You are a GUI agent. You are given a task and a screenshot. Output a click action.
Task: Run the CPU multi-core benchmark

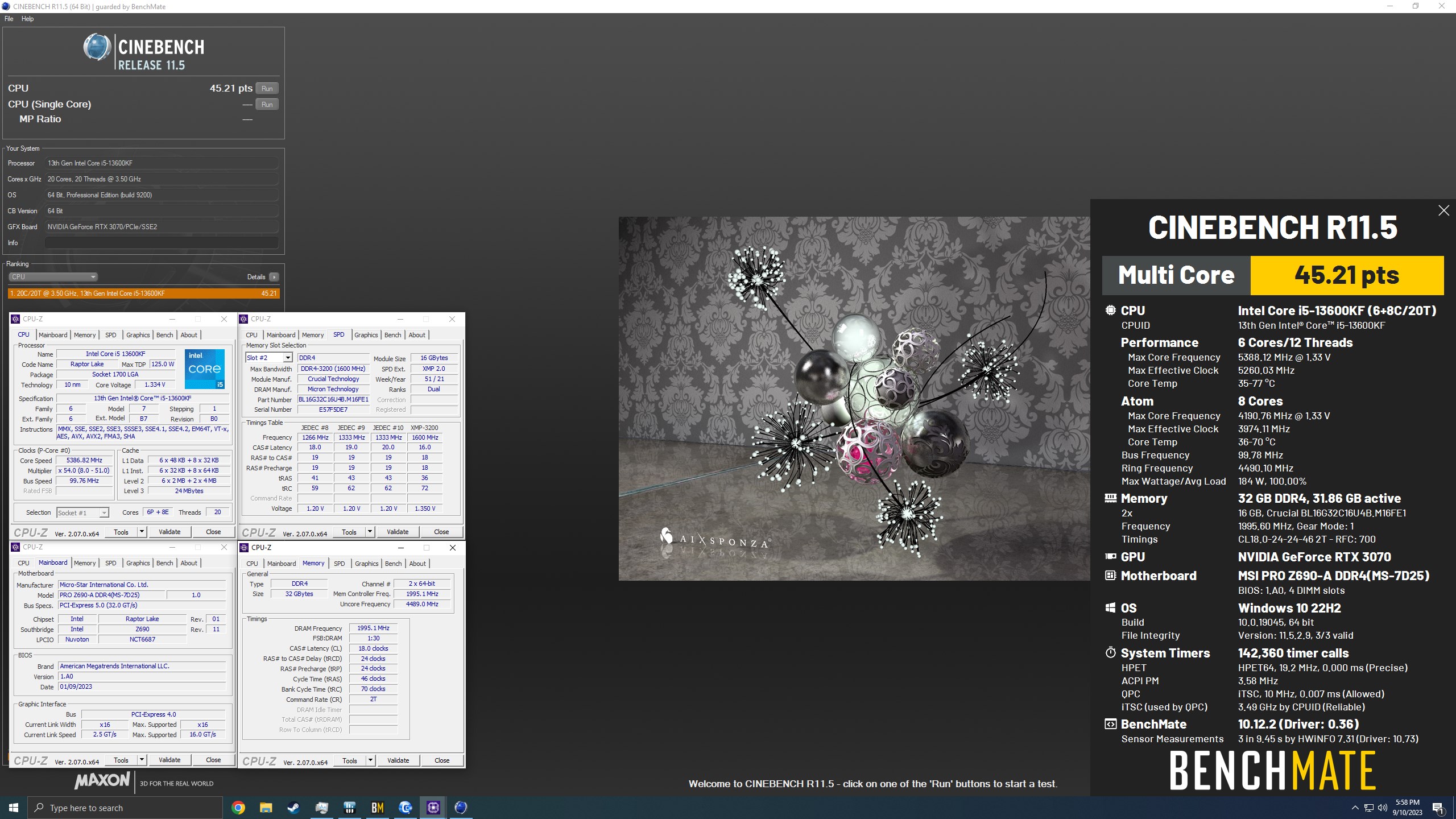pyautogui.click(x=267, y=88)
